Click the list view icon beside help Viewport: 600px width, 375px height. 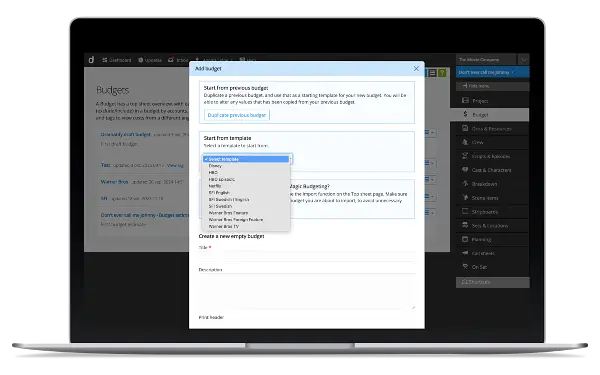point(433,73)
